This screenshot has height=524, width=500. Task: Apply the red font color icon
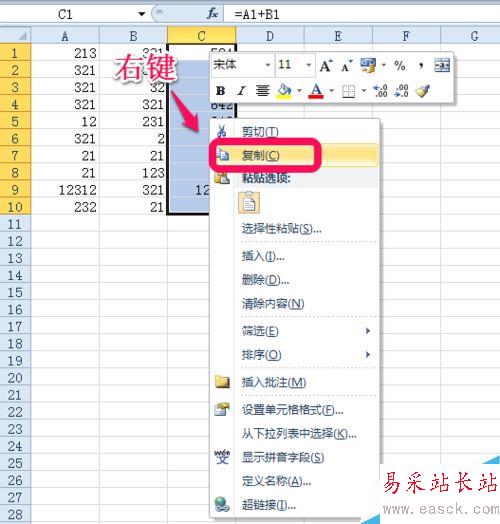pos(316,91)
